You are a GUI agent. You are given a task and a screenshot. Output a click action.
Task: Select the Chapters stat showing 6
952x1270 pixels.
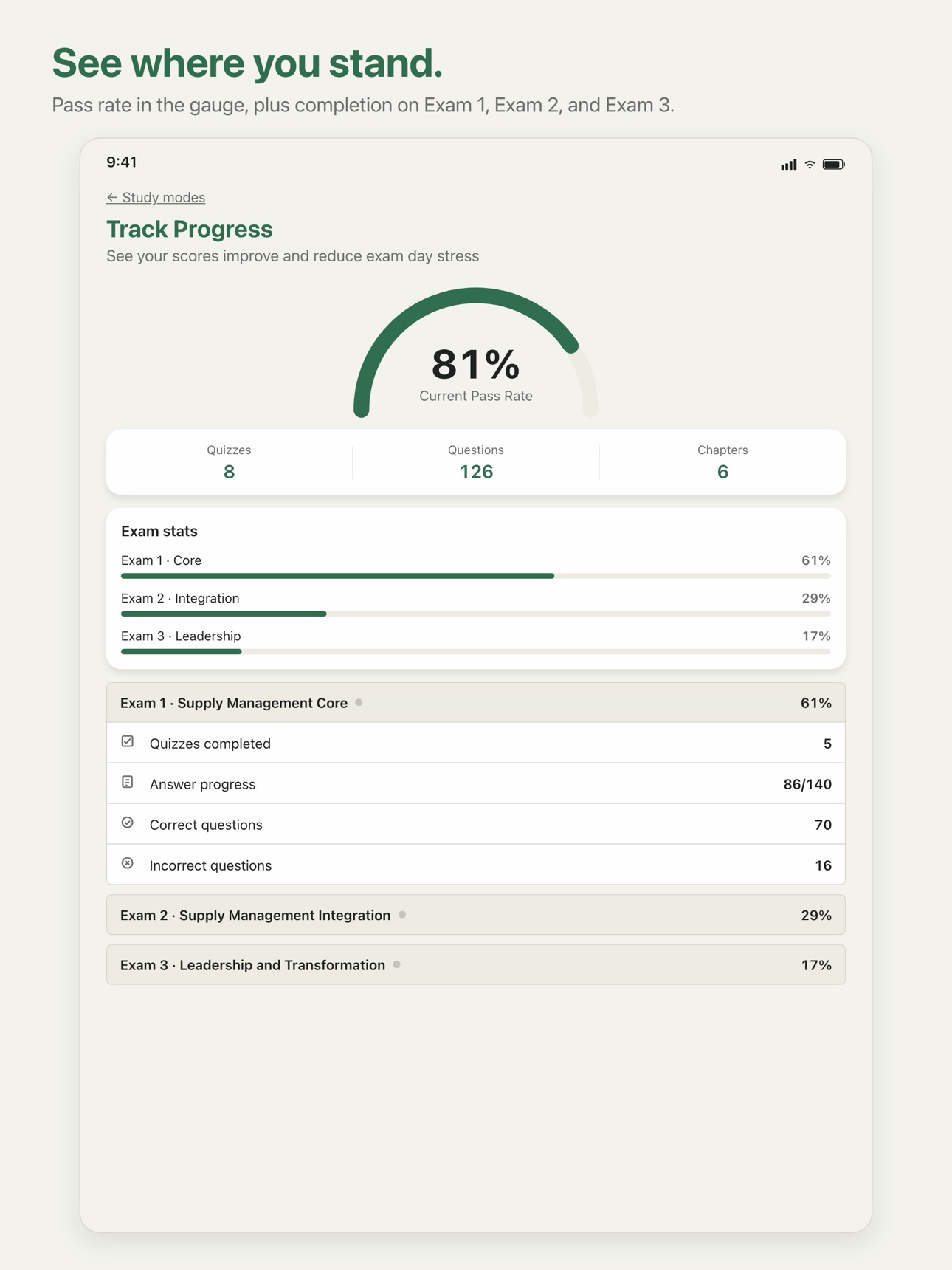[722, 462]
